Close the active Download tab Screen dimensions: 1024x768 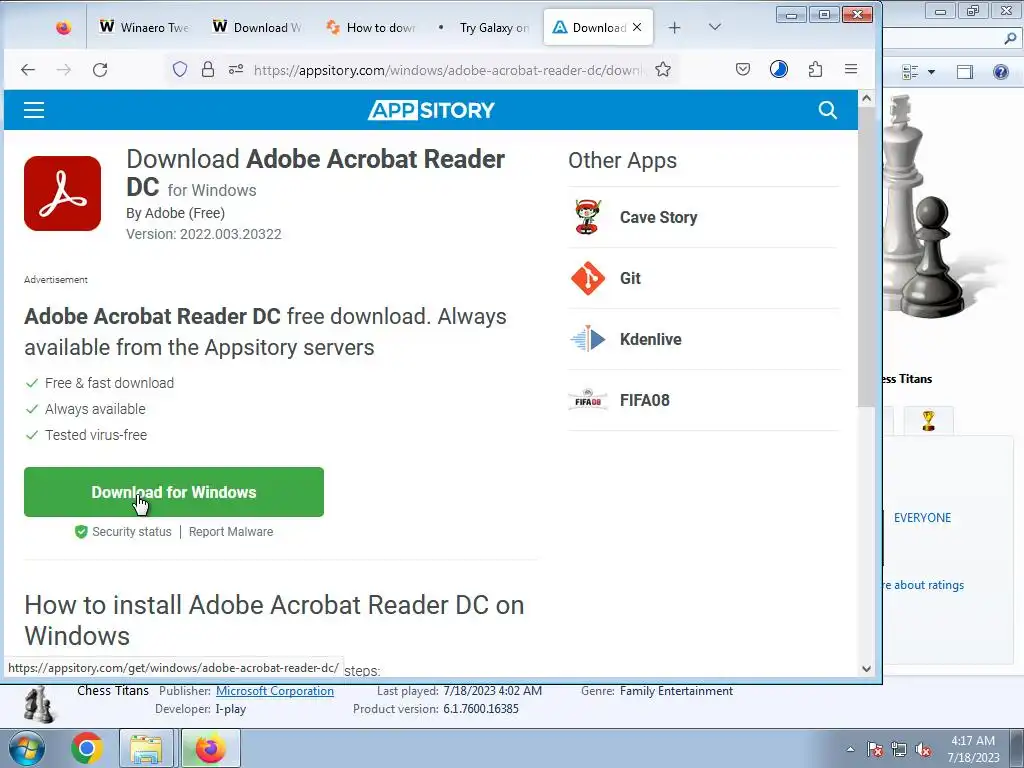pyautogui.click(x=637, y=27)
